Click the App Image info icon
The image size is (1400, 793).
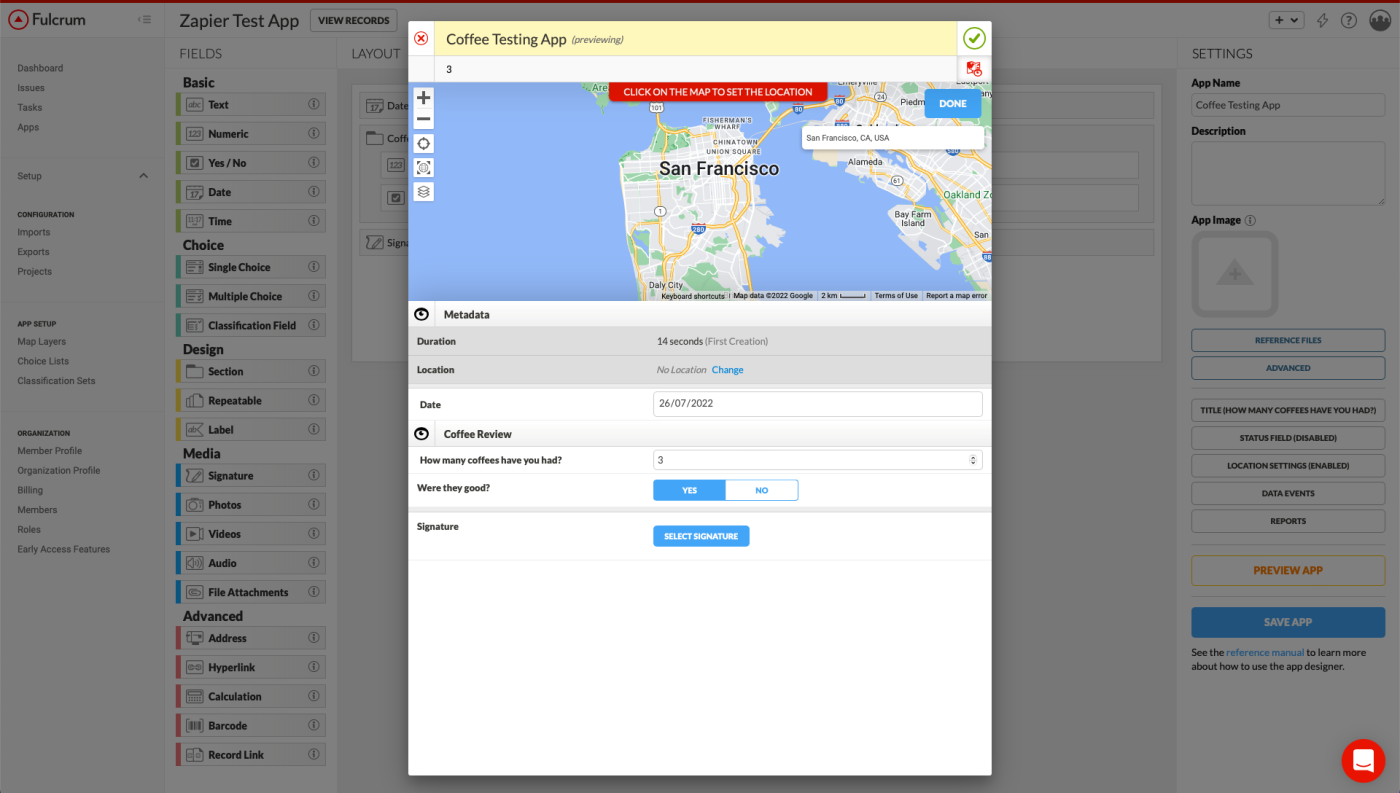1250,220
